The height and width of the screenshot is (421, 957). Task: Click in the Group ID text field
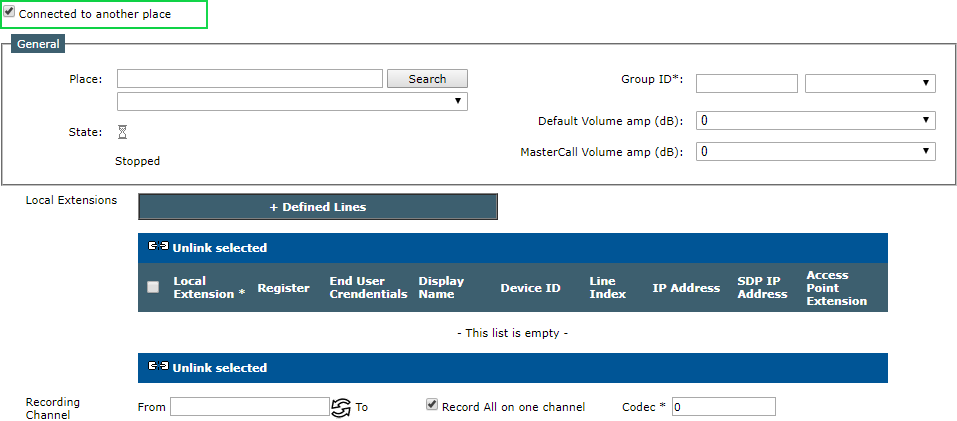pos(747,83)
